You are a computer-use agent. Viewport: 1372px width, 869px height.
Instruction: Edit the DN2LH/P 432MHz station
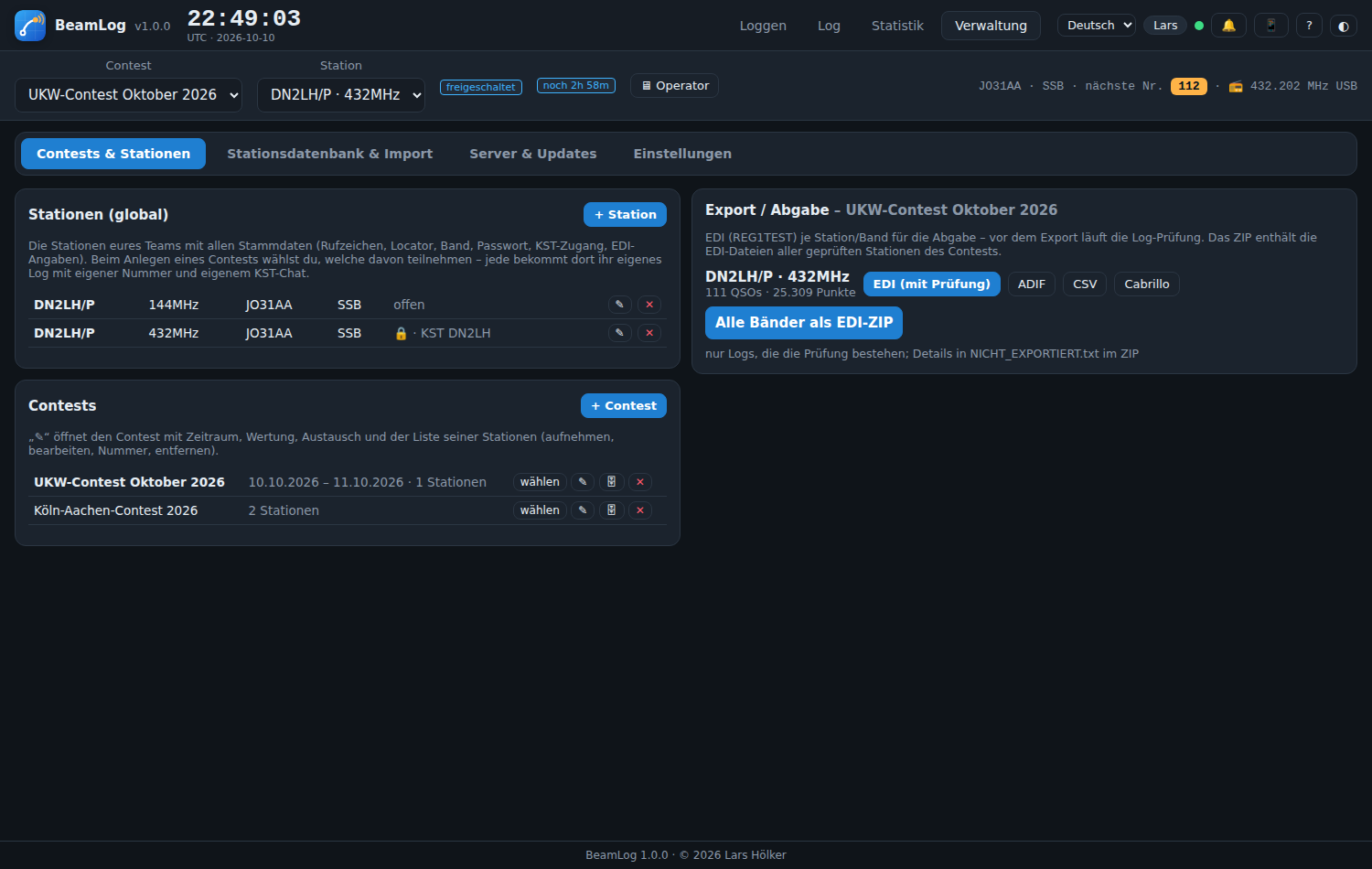click(x=619, y=333)
